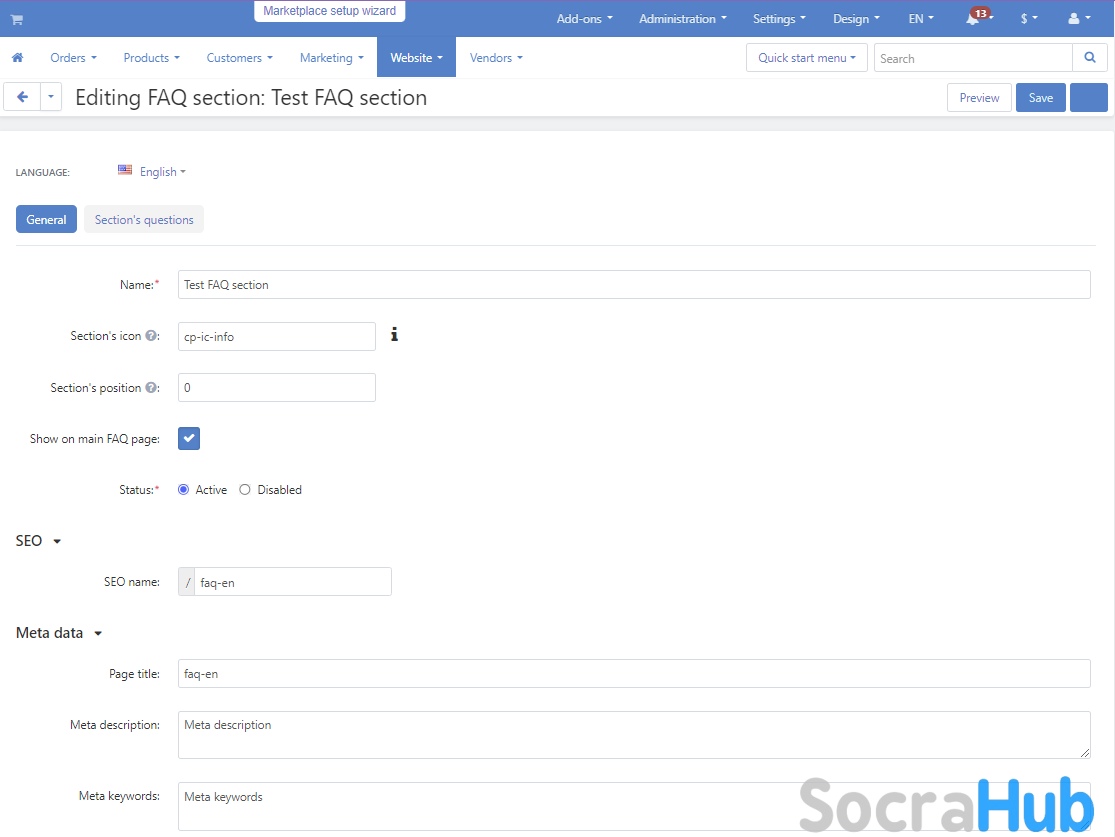Toggle the Show on main FAQ page checkbox
The height and width of the screenshot is (837, 1115).
[189, 438]
